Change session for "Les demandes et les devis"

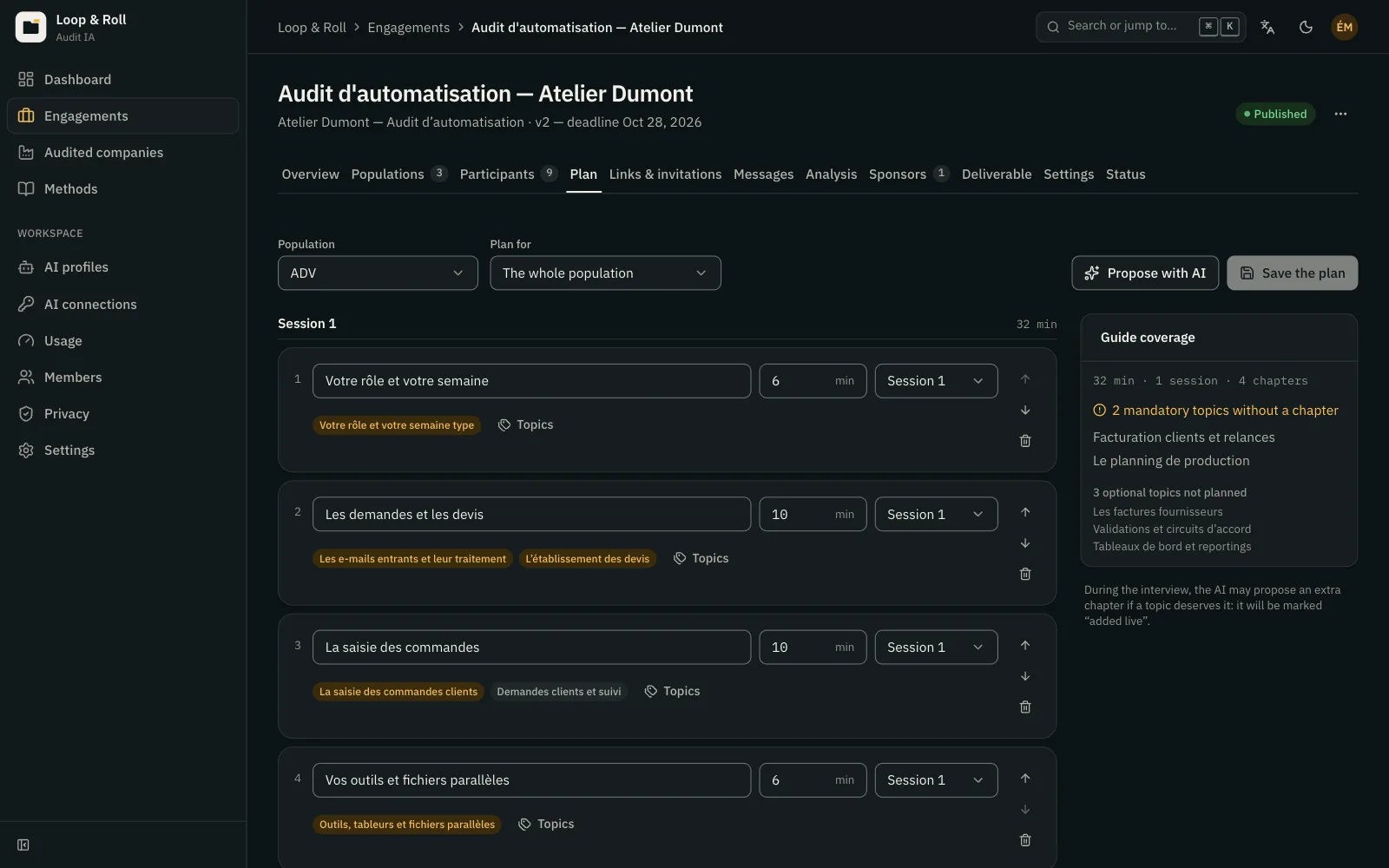click(936, 514)
